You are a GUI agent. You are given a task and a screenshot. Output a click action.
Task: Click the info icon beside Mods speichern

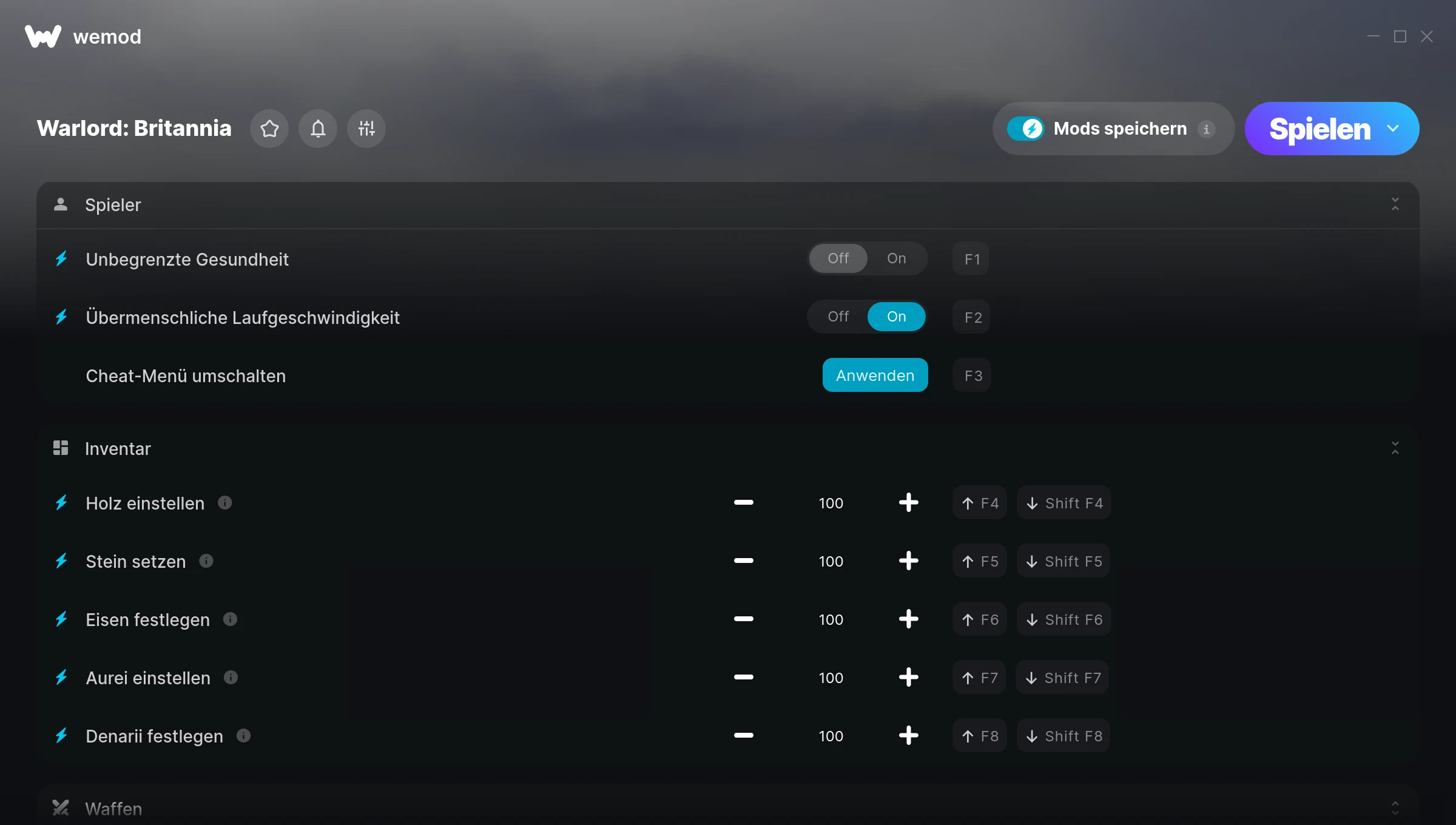tap(1207, 129)
